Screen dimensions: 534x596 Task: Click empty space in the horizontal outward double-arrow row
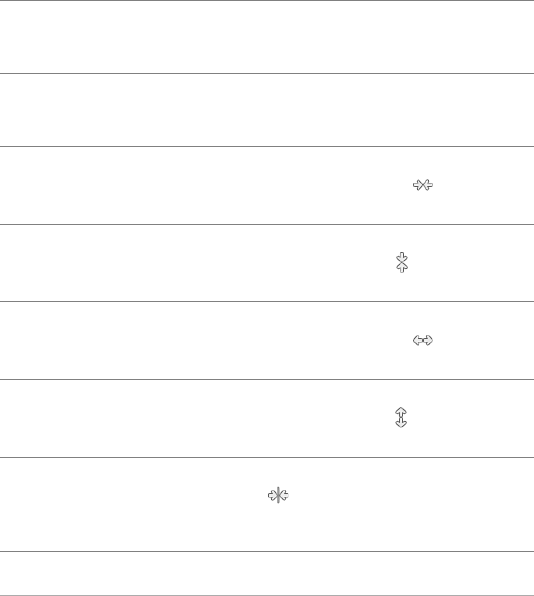pyautogui.click(x=190, y=340)
